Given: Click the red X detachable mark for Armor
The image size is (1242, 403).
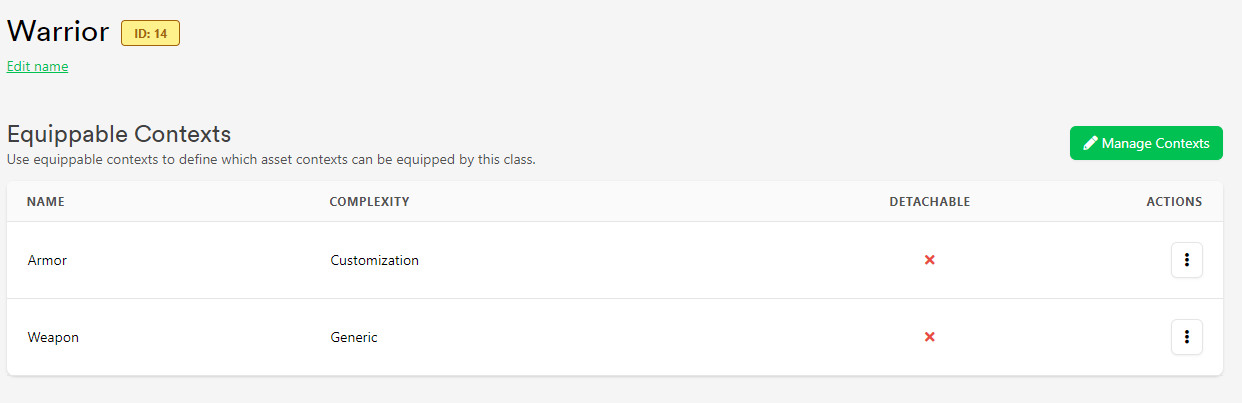Looking at the screenshot, I should (x=929, y=260).
